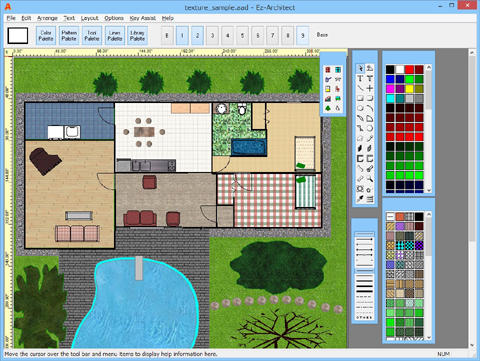Viewport: 480px width, 361px height.
Task: Open the File menu
Action: 11,18
